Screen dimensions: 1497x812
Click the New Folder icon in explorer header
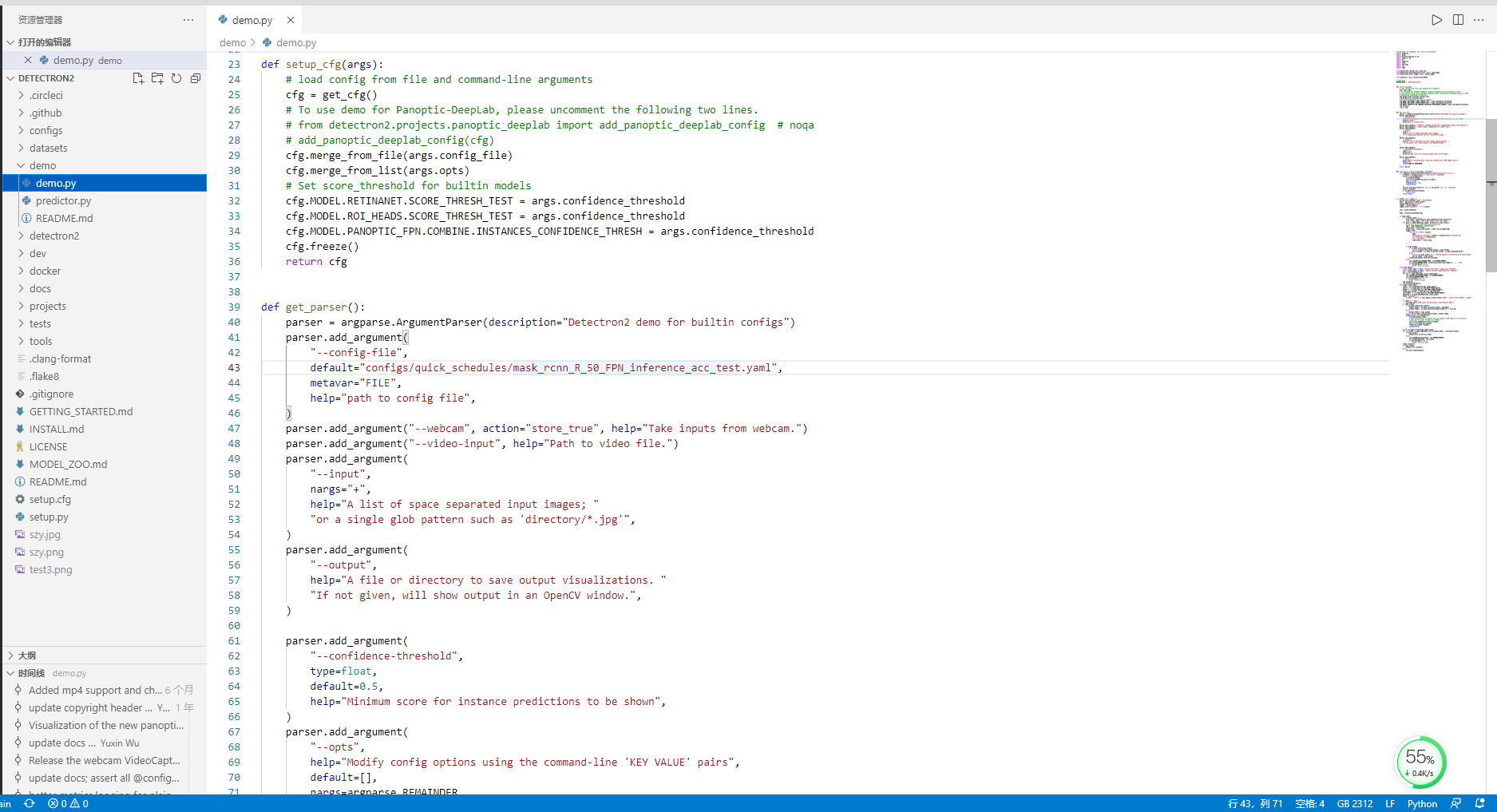pos(157,78)
